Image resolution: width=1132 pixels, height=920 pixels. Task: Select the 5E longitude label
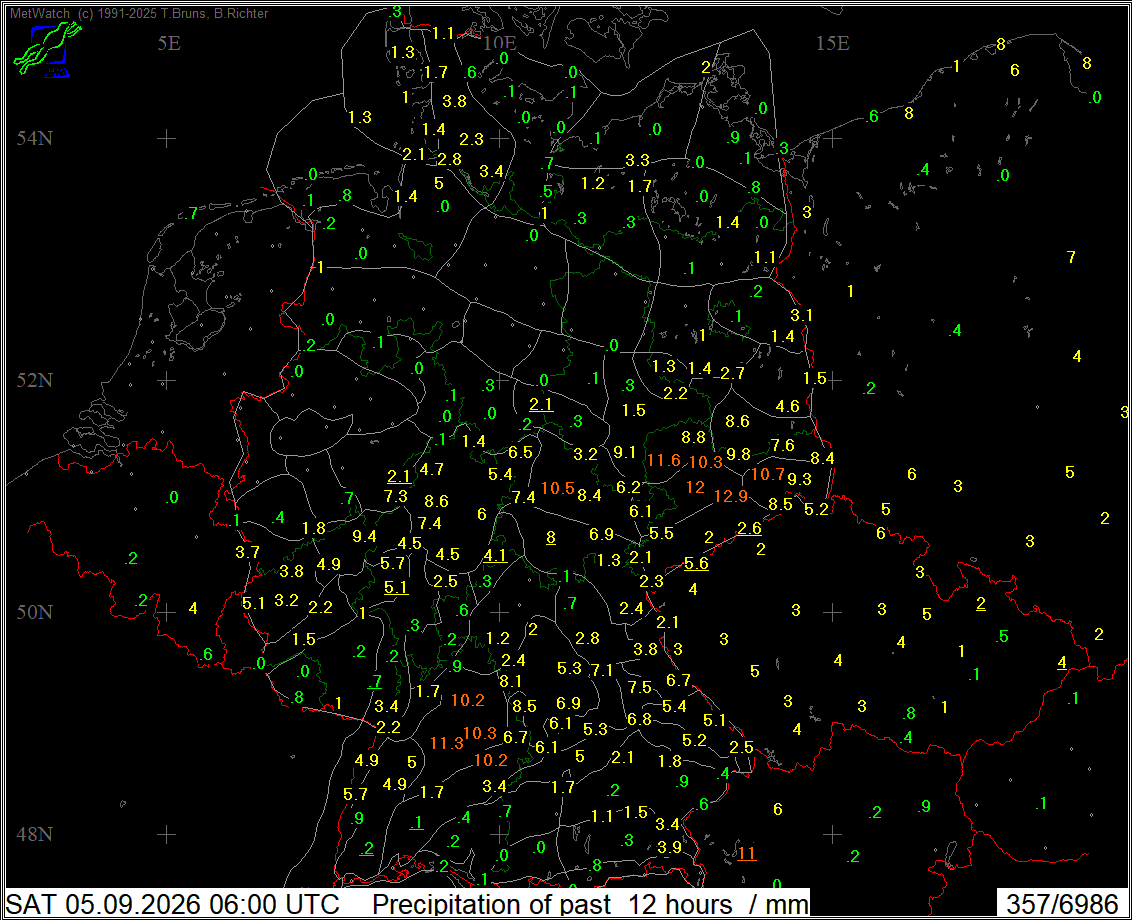click(169, 43)
